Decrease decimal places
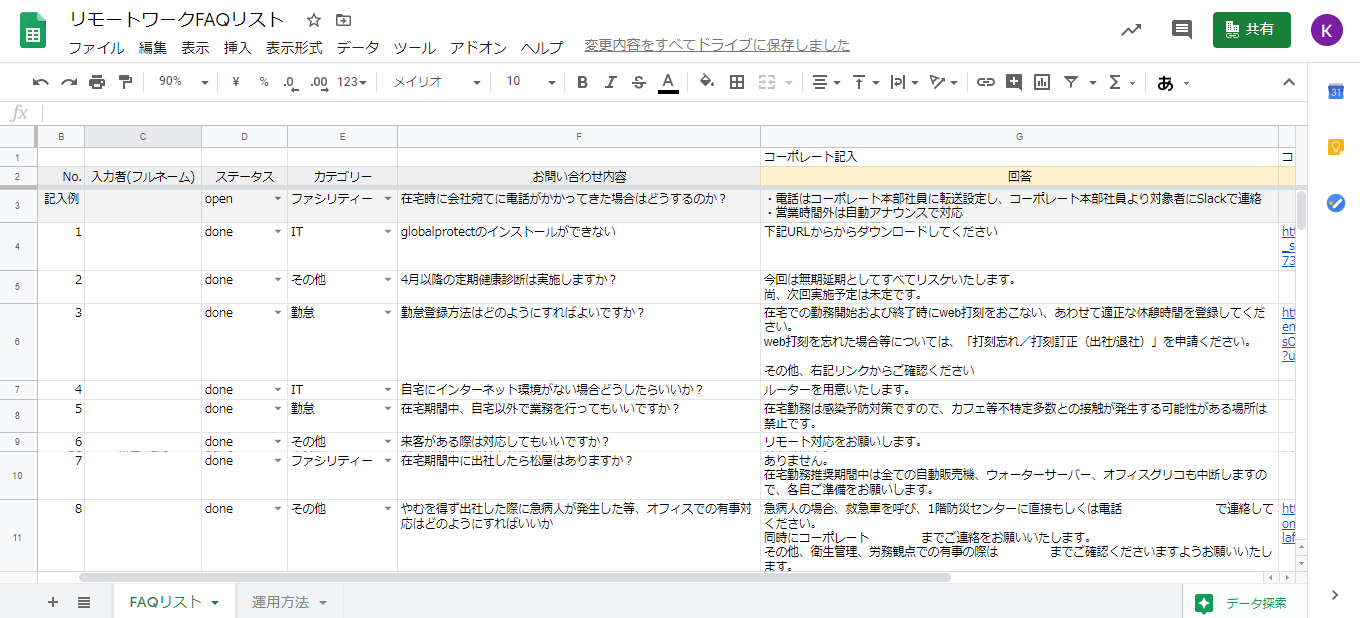 [291, 82]
